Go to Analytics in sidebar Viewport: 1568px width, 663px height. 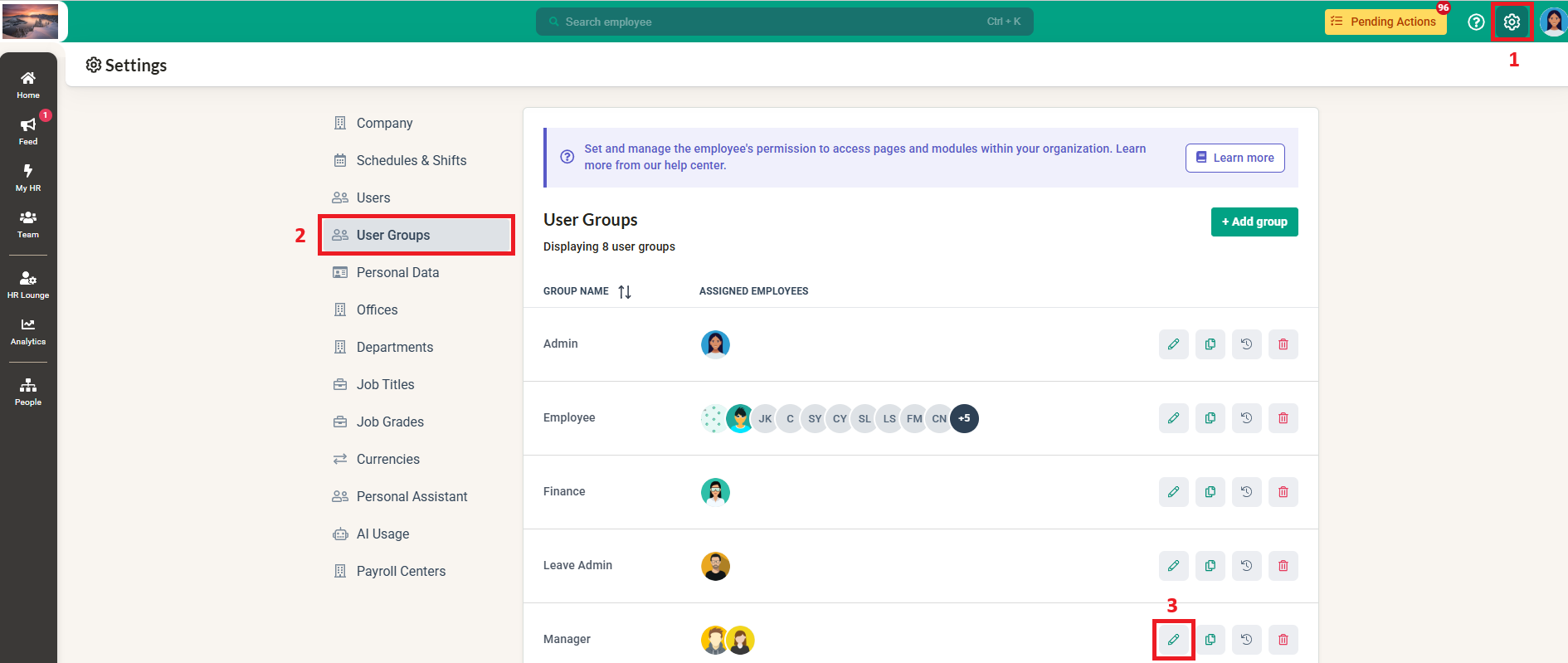(28, 331)
